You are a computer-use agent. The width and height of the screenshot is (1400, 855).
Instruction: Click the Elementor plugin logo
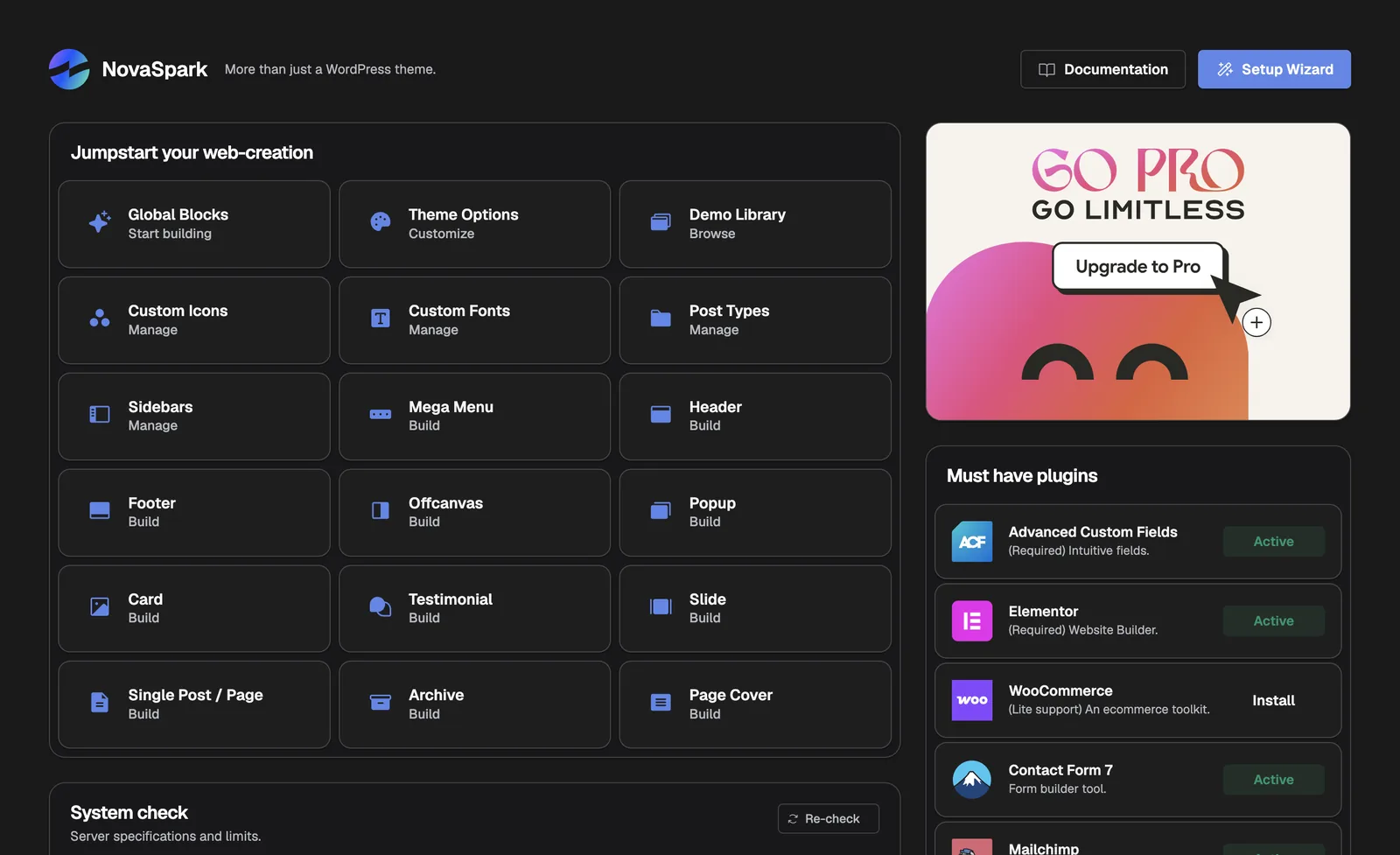point(972,621)
